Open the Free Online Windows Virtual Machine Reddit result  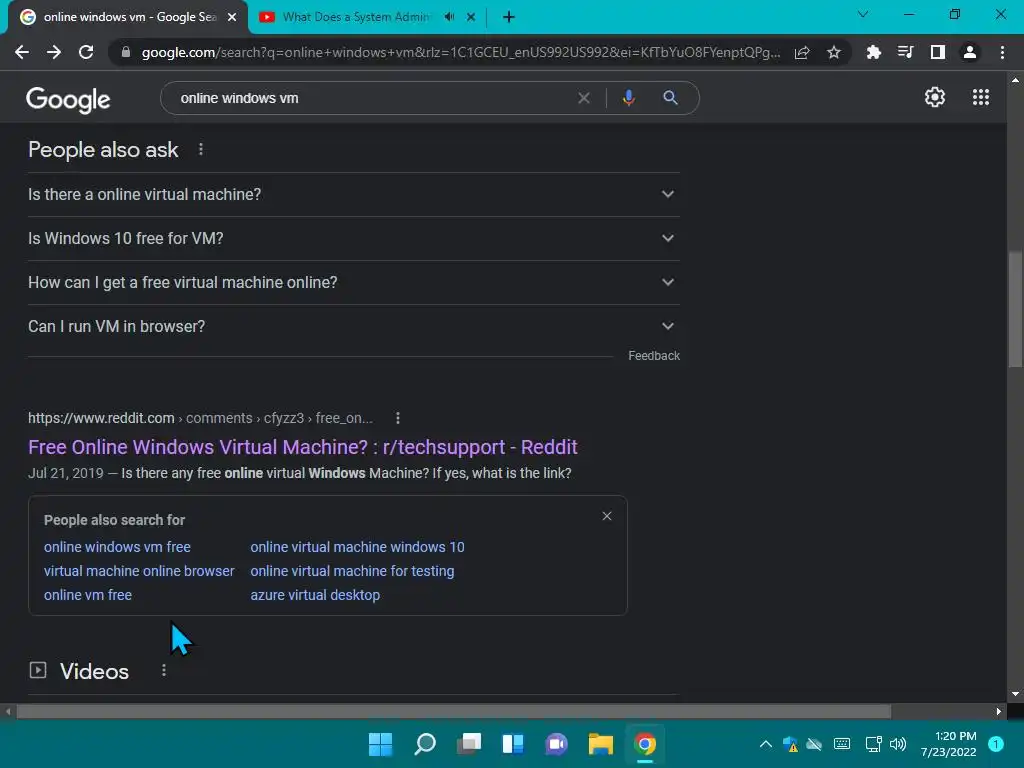(x=302, y=447)
